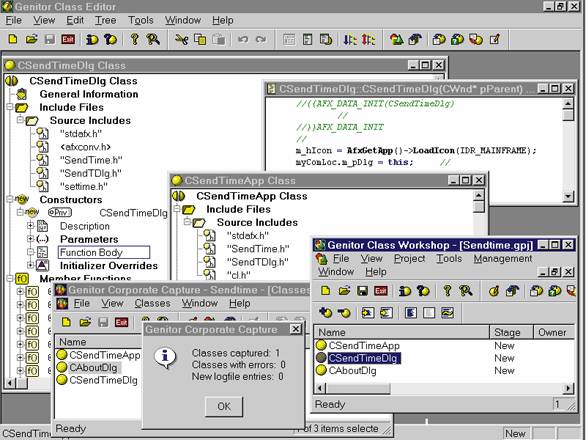
Task: Expand the Description node
Action: pyautogui.click(x=31, y=226)
